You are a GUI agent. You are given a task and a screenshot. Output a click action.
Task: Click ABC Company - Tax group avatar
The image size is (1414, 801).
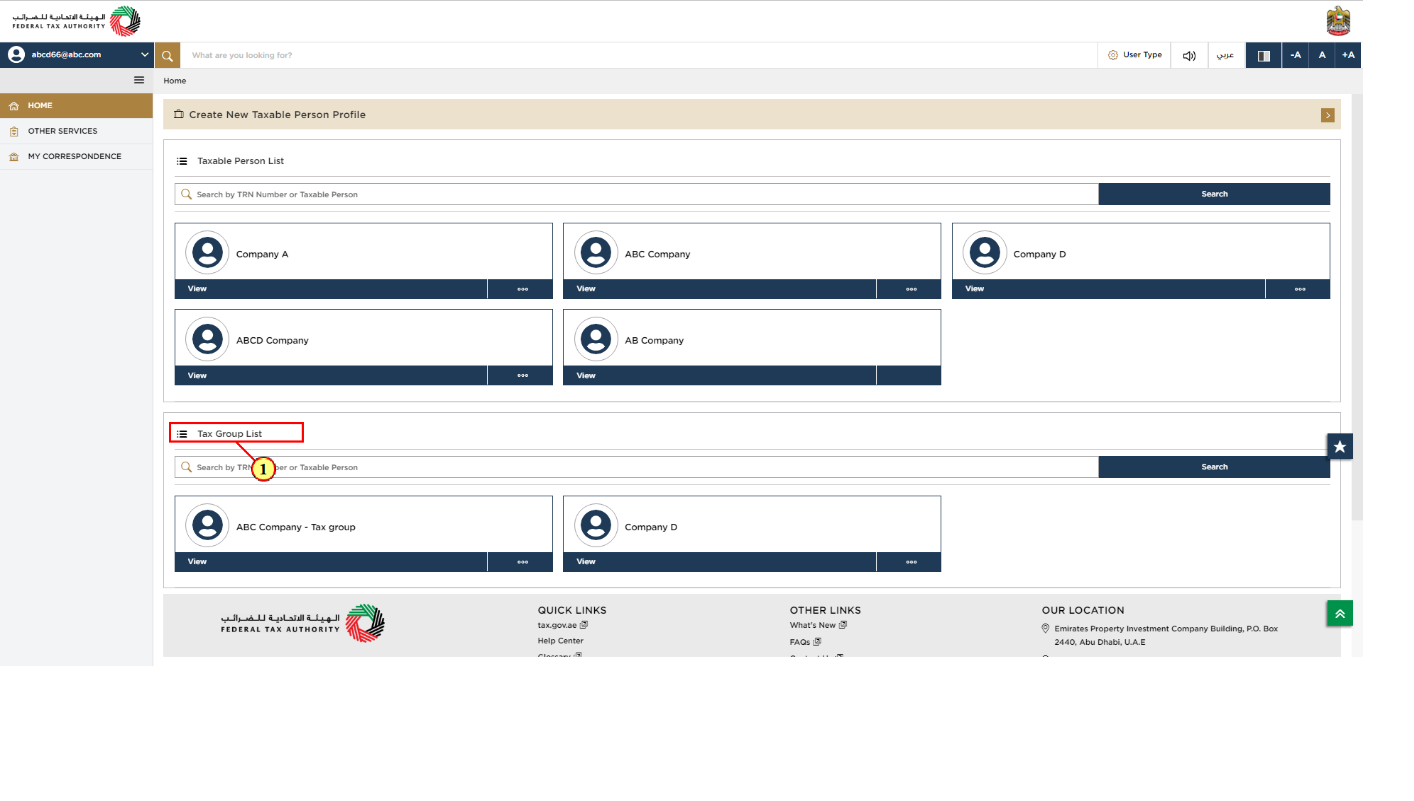(x=207, y=526)
